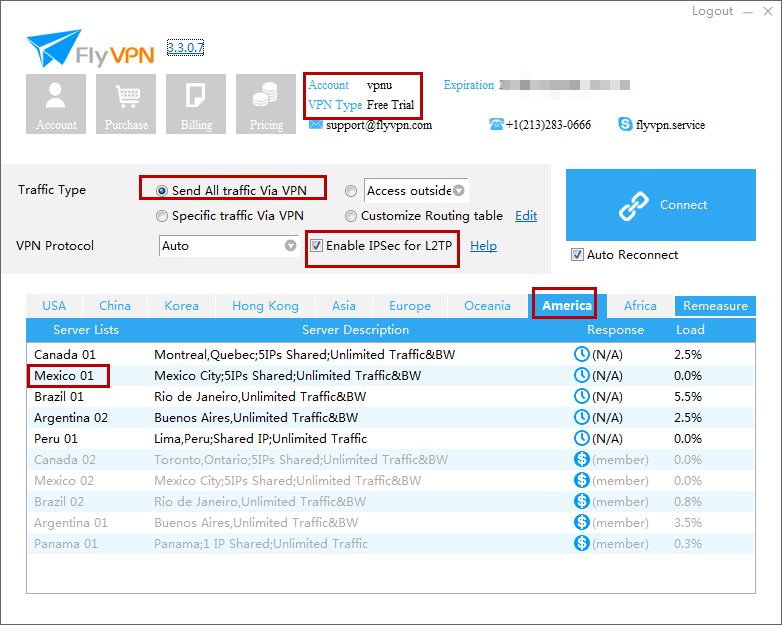Click the support@flyvpn.com email text
The height and width of the screenshot is (625, 782).
pos(379,125)
